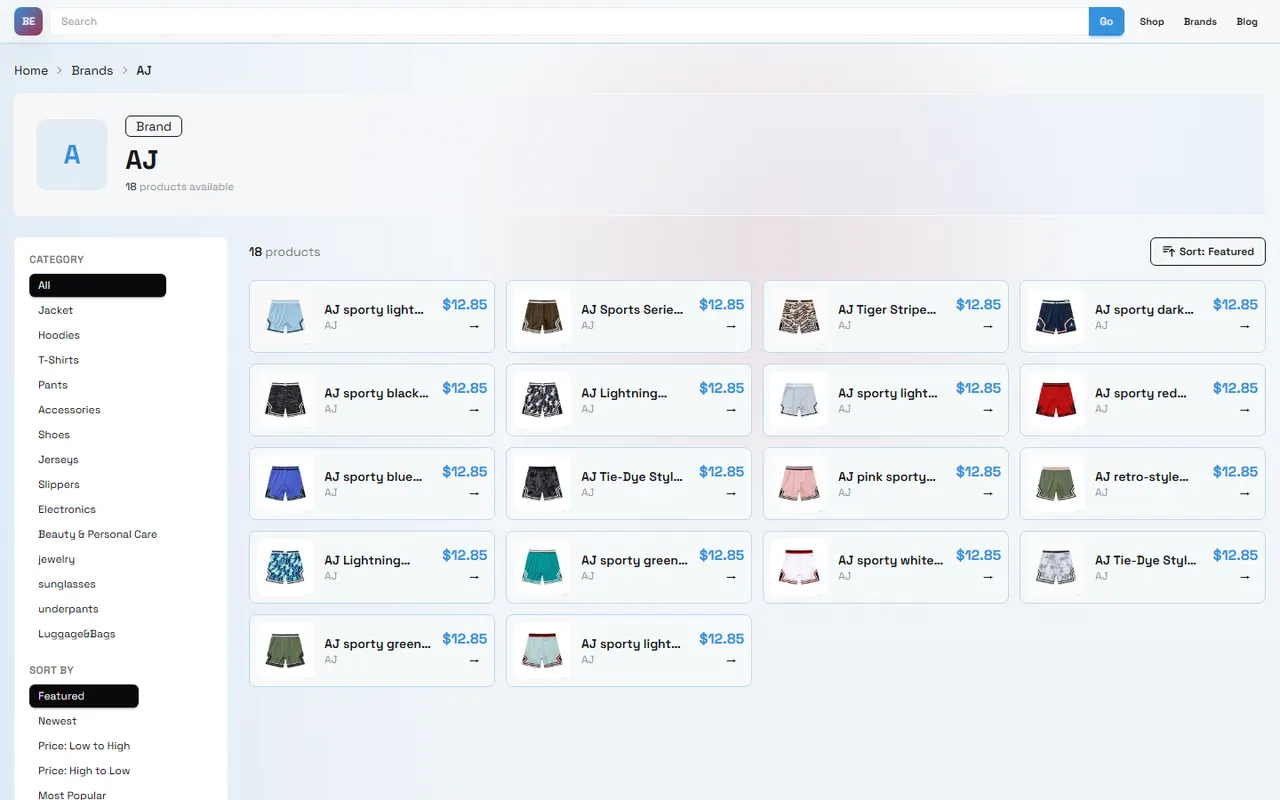Filter by Electronics category
1280x800 pixels.
(x=67, y=509)
